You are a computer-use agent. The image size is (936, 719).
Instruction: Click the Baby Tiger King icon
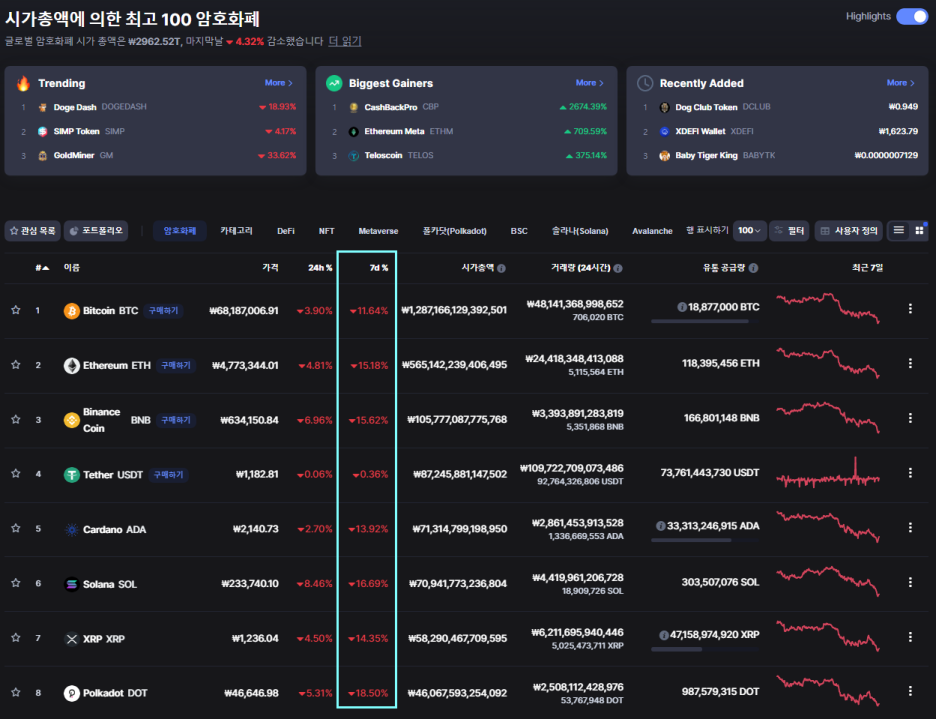[x=664, y=156]
